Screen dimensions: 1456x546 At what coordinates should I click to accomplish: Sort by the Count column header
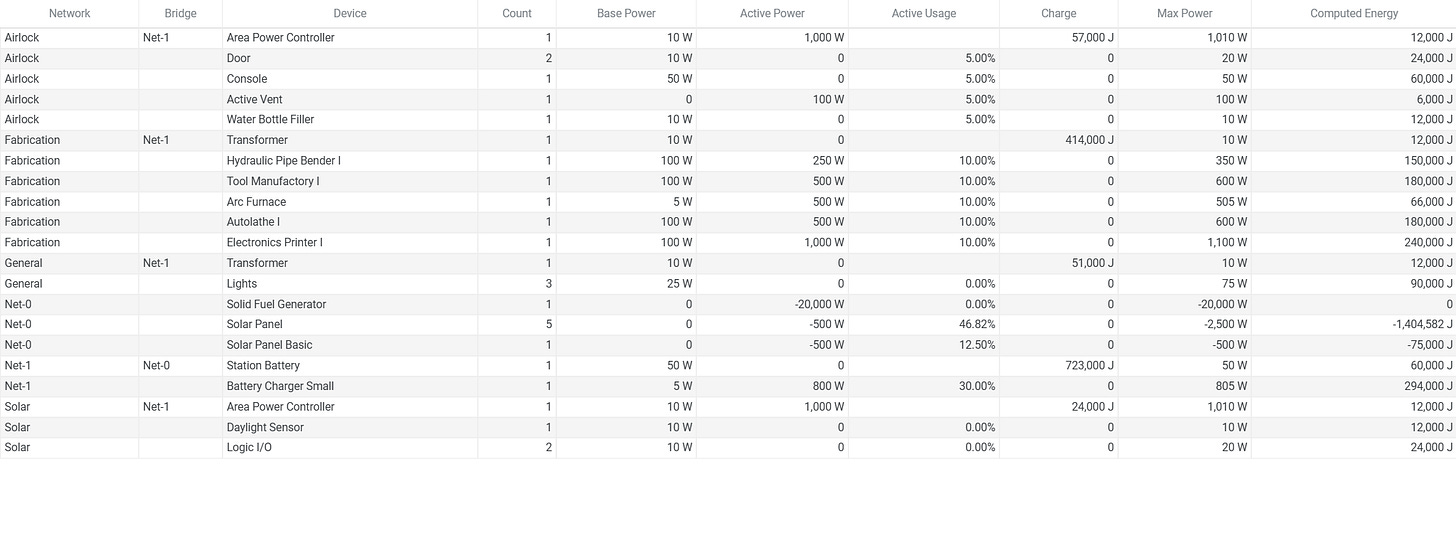tap(517, 14)
